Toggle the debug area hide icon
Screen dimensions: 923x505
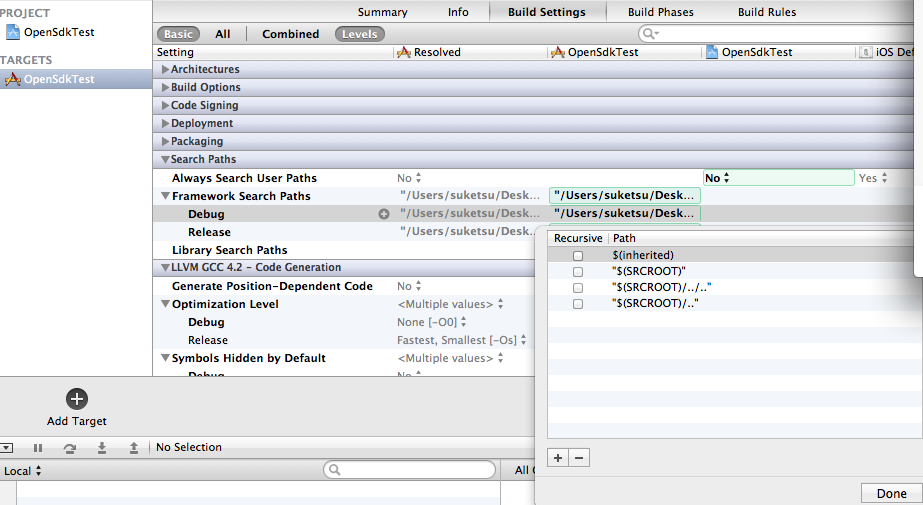tap(6, 448)
